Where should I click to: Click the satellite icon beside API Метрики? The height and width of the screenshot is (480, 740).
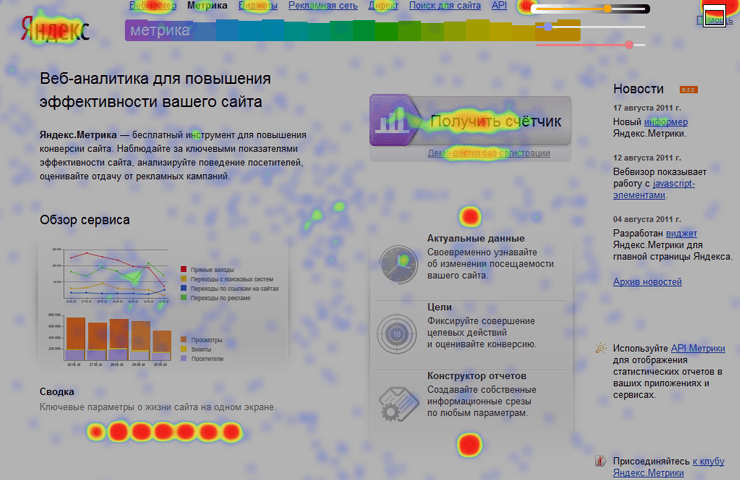tap(600, 348)
